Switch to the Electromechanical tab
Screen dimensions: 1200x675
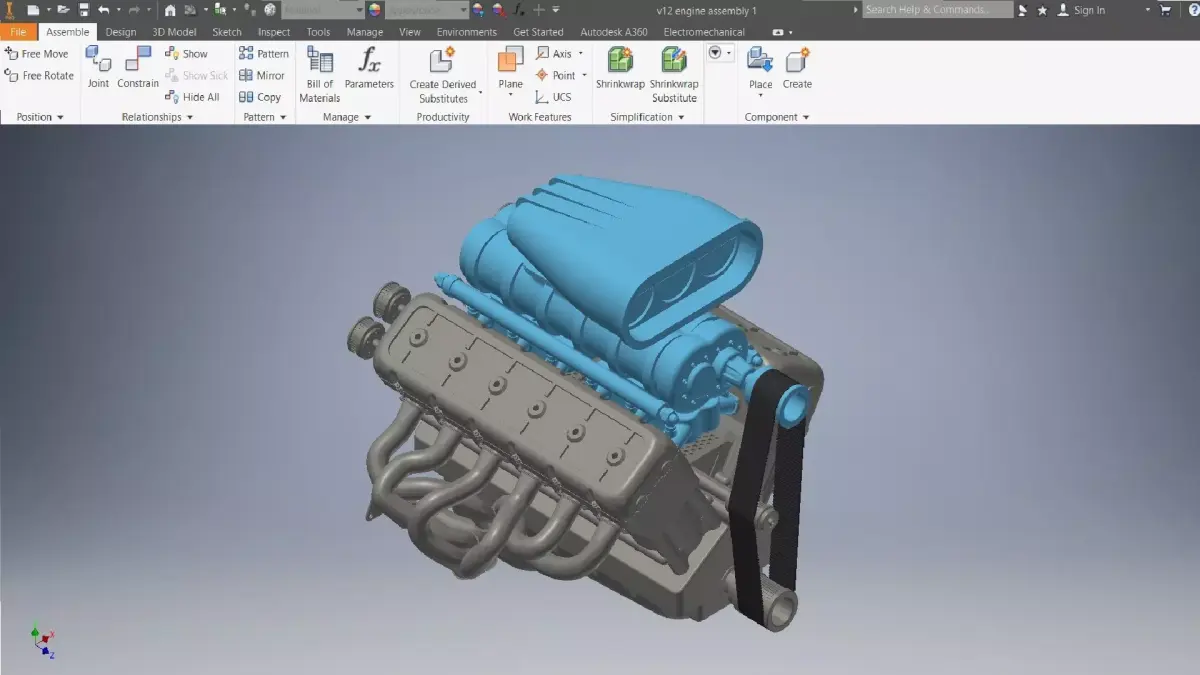click(x=704, y=32)
